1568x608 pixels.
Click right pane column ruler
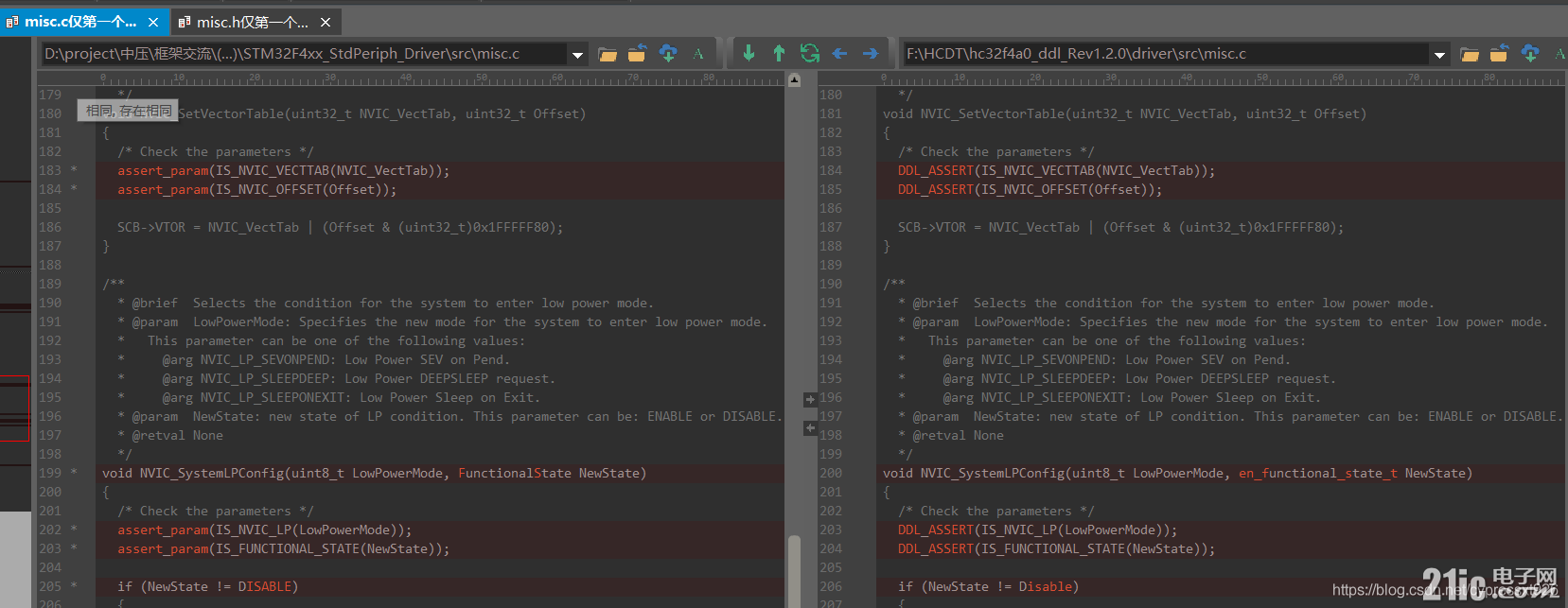coord(1192,78)
